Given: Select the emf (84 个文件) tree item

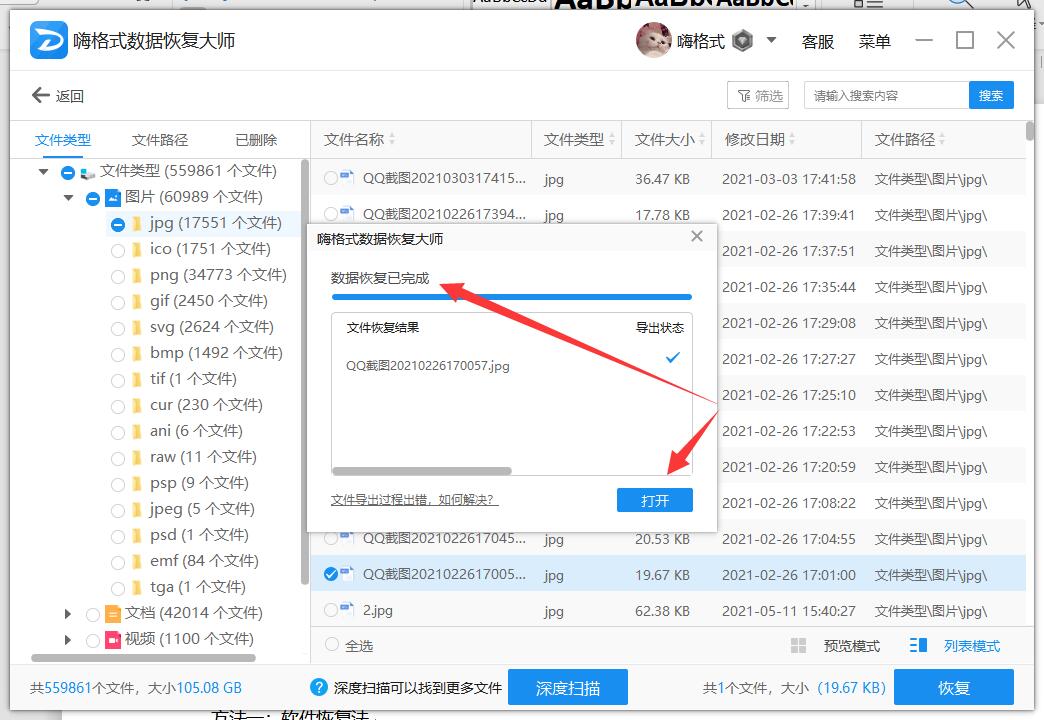Looking at the screenshot, I should (x=204, y=561).
